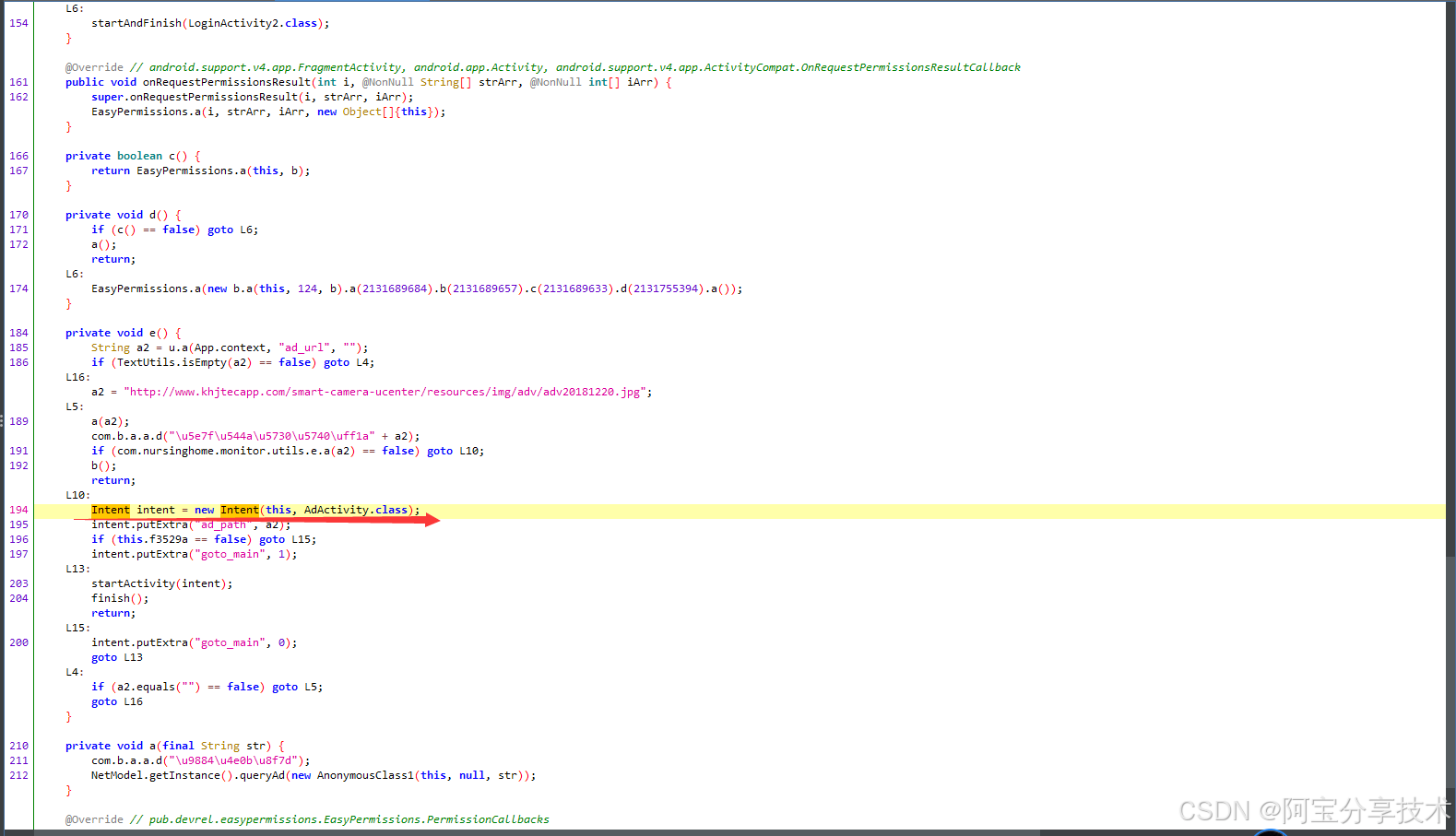Click AnonymousClass1 on line 212

pyautogui.click(x=365, y=775)
